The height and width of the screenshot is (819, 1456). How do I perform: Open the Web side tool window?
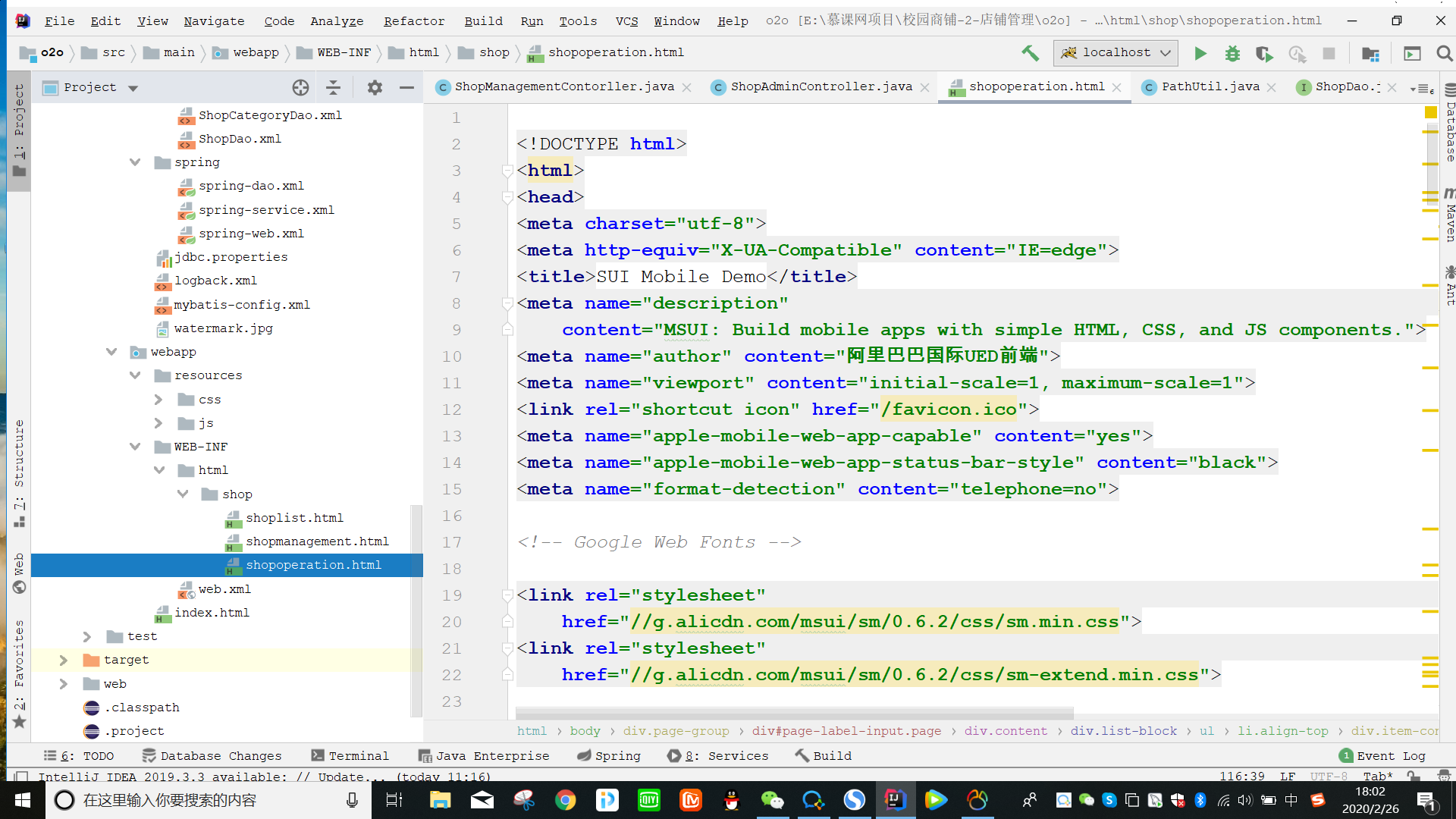[x=19, y=573]
